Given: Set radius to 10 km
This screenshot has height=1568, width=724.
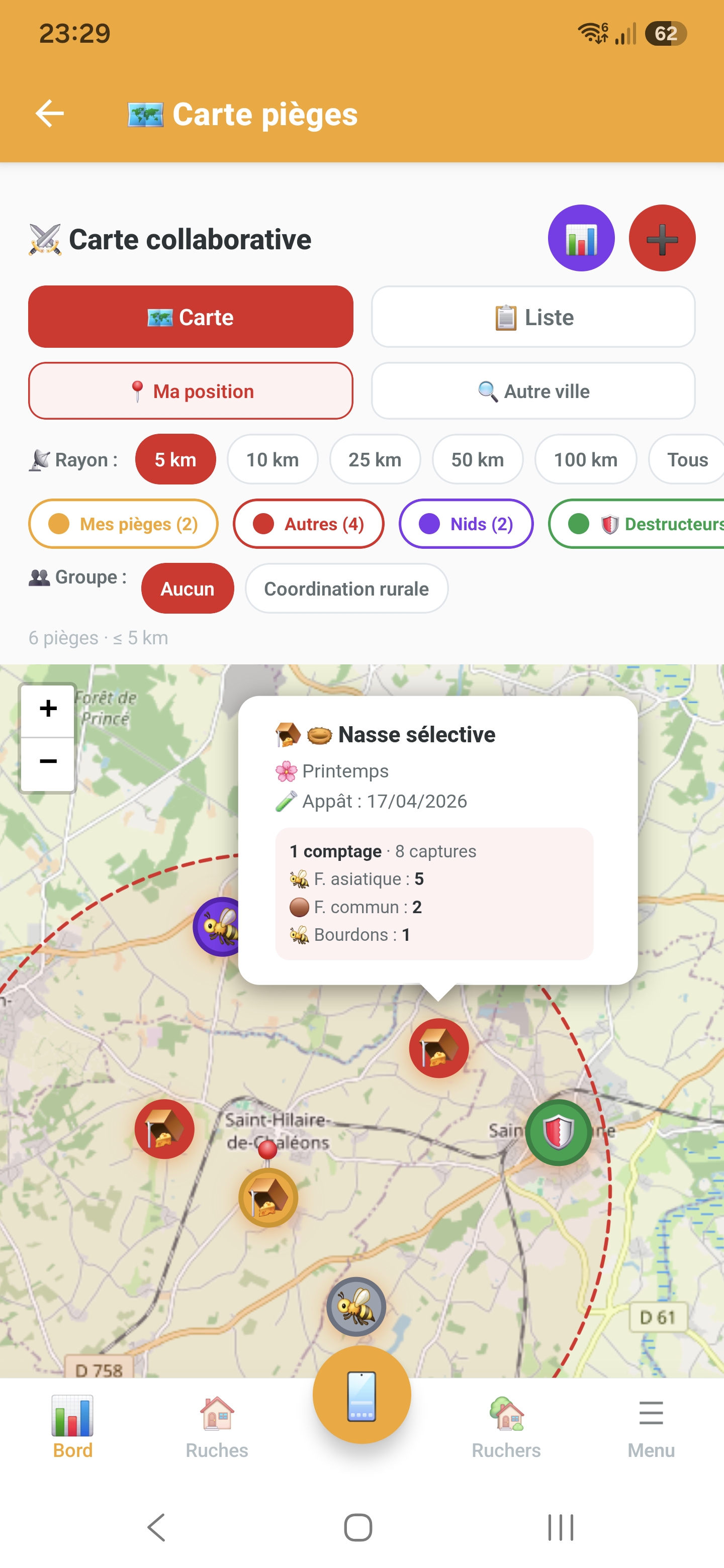Looking at the screenshot, I should click(x=272, y=459).
